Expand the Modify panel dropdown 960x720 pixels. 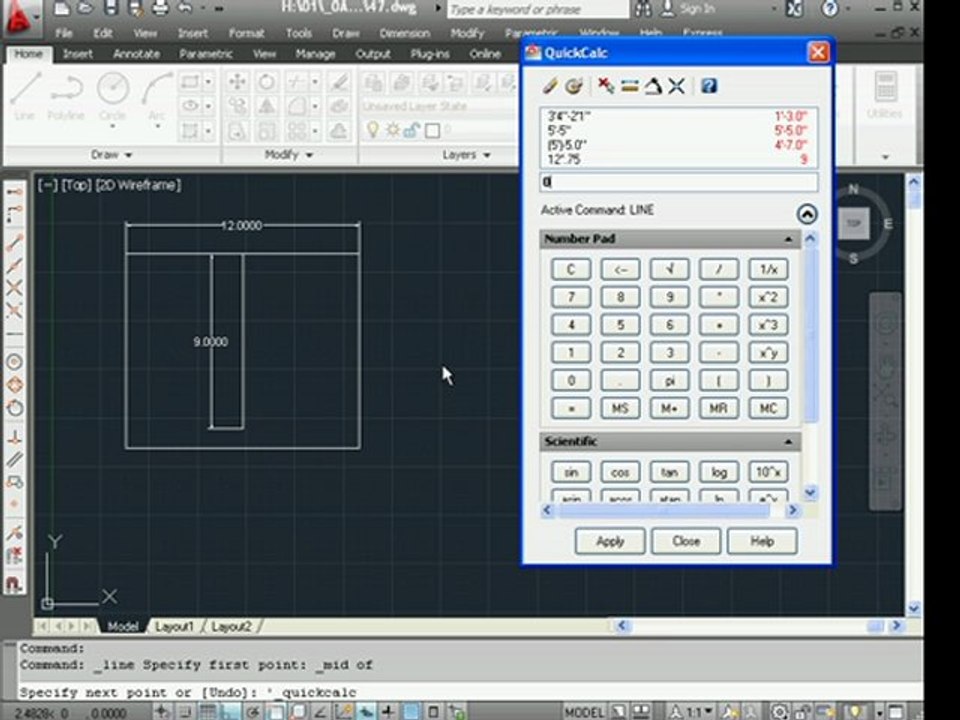tap(288, 155)
